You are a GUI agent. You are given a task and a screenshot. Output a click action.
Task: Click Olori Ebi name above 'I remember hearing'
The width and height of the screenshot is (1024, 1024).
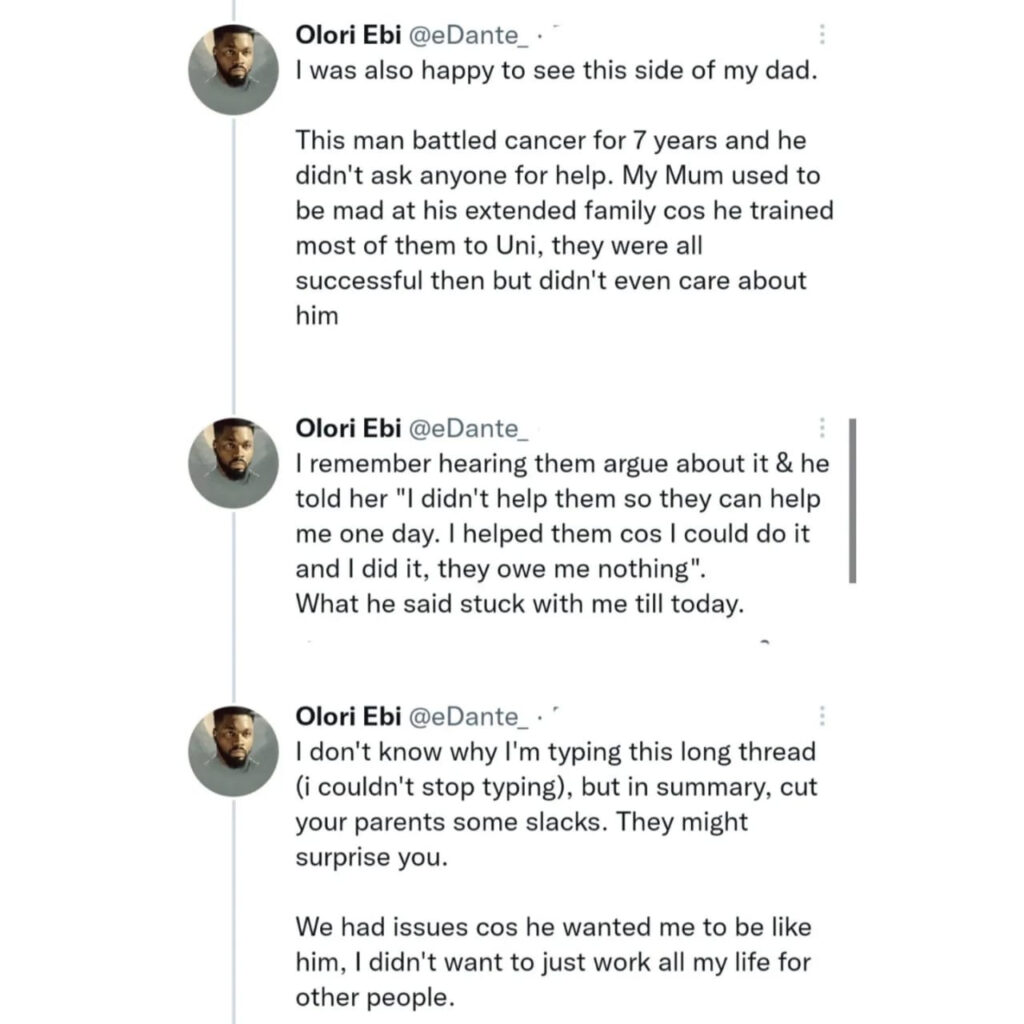(348, 428)
